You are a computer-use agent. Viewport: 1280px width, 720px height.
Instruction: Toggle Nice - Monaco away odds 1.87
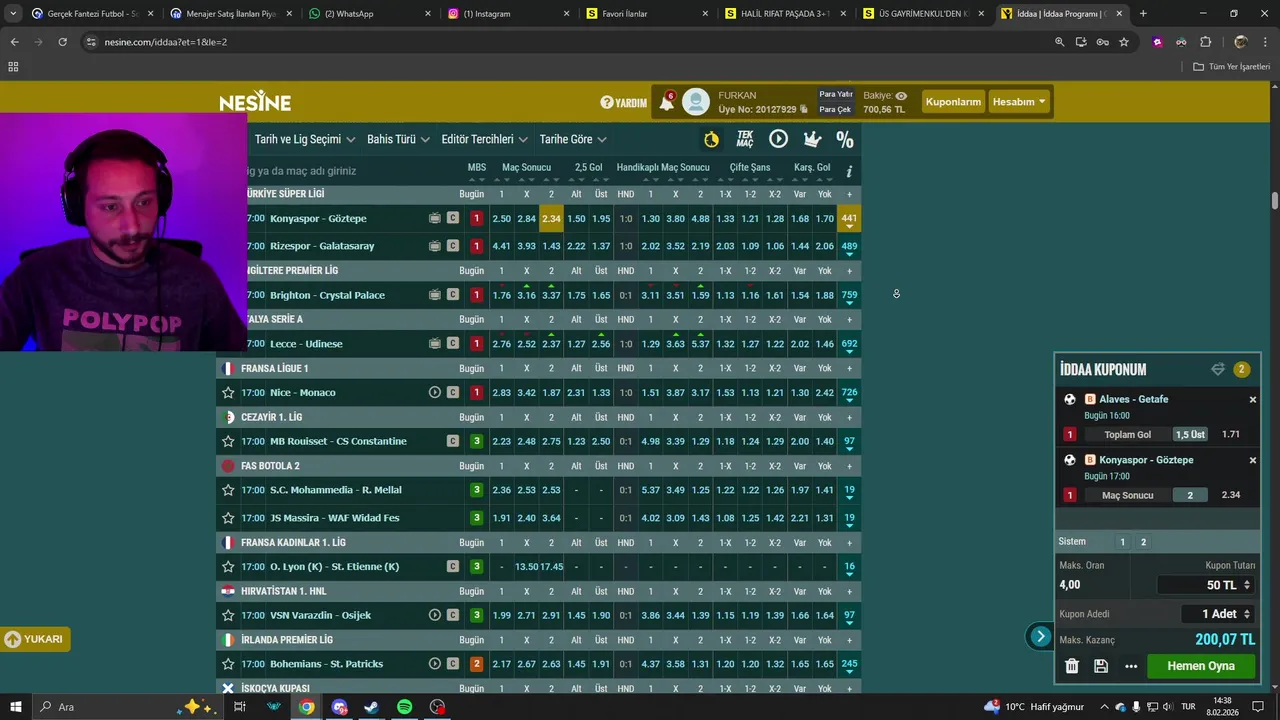(x=551, y=392)
